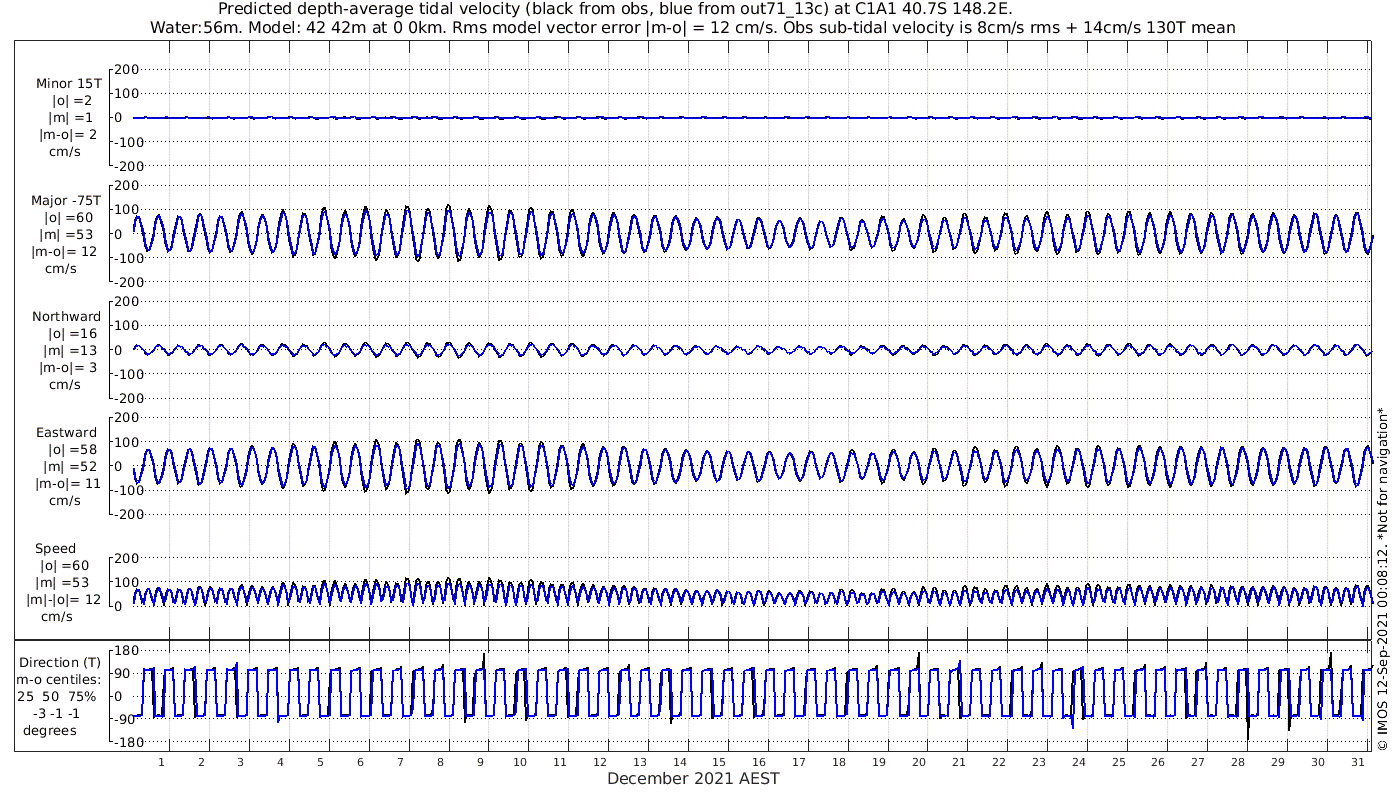
Task: Click day '15' on the time axis
Action: (719, 762)
